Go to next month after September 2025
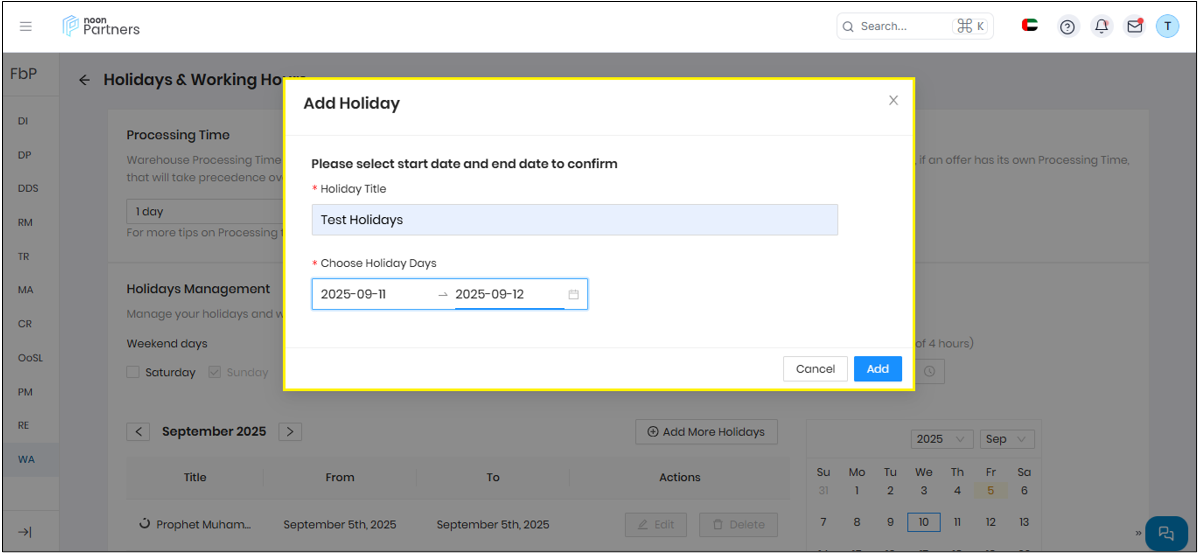Image resolution: width=1199 pixels, height=554 pixels. (290, 432)
